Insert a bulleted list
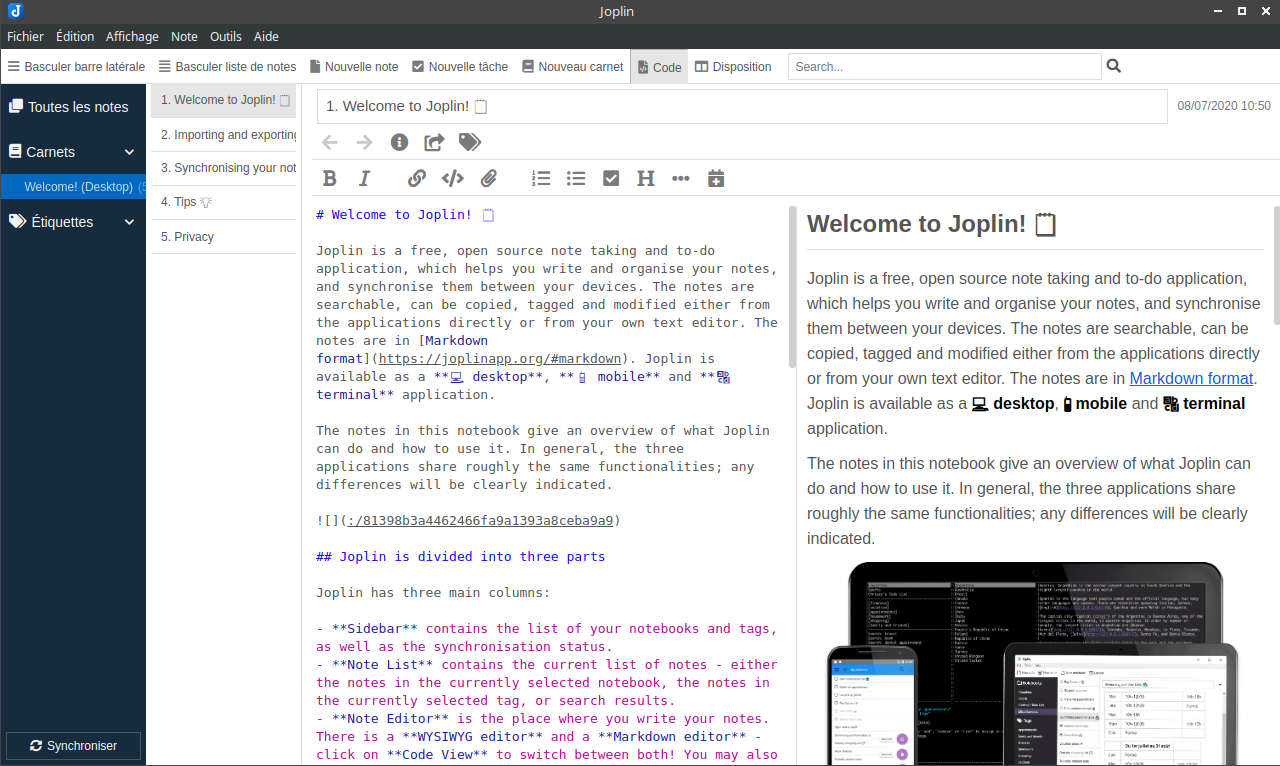 tap(576, 178)
